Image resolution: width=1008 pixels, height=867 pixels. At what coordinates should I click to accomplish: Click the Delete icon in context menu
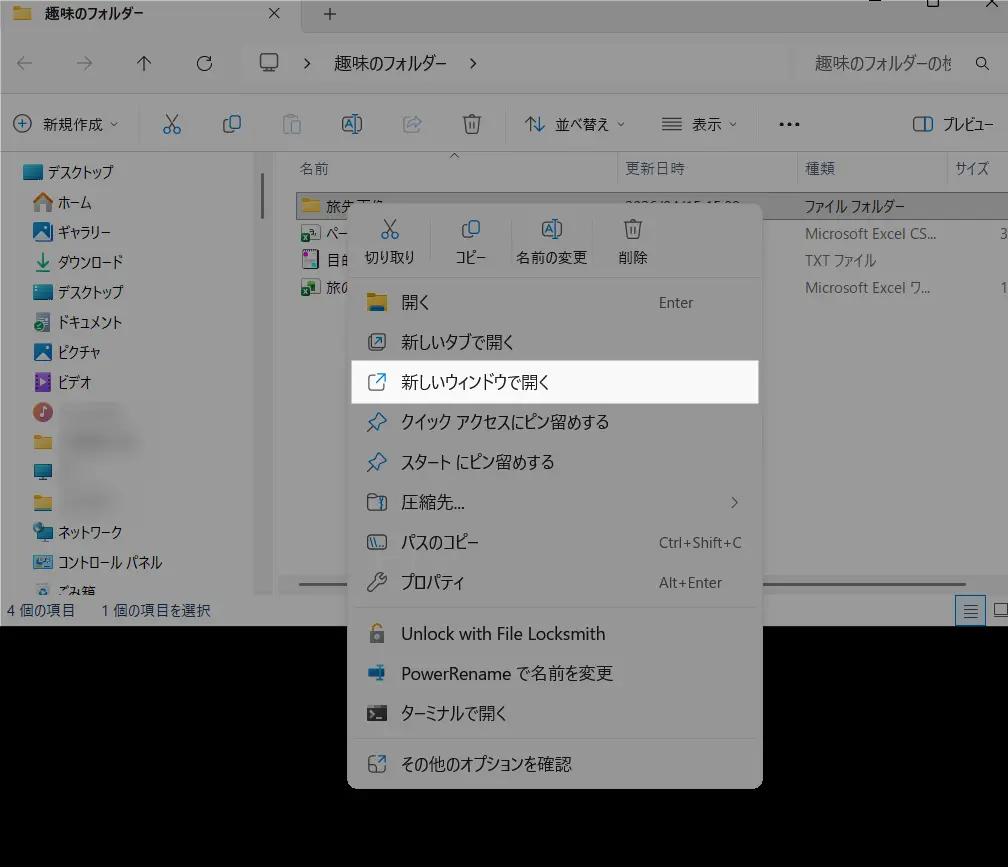tap(632, 231)
